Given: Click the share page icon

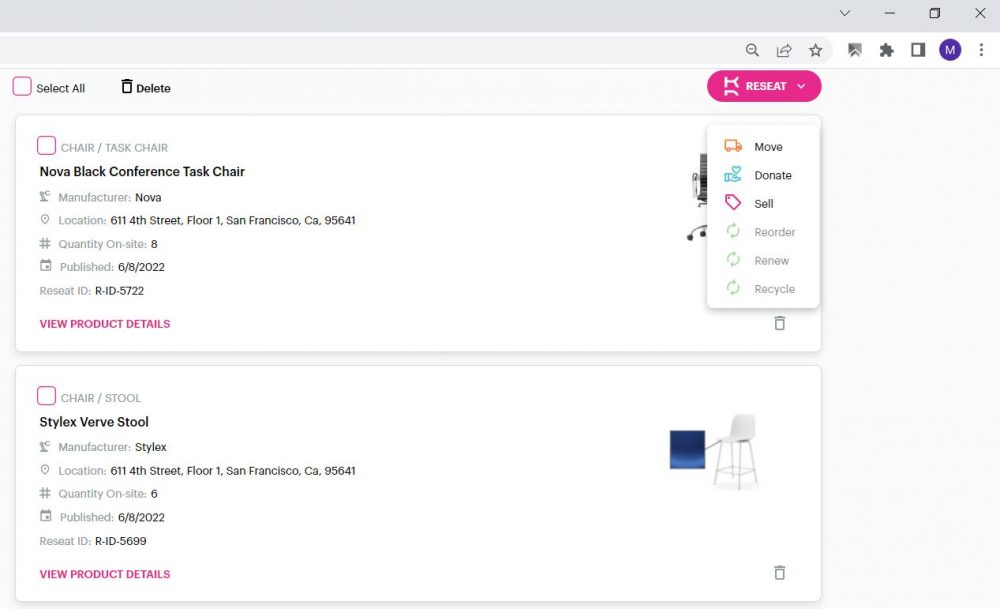Looking at the screenshot, I should click(x=784, y=50).
